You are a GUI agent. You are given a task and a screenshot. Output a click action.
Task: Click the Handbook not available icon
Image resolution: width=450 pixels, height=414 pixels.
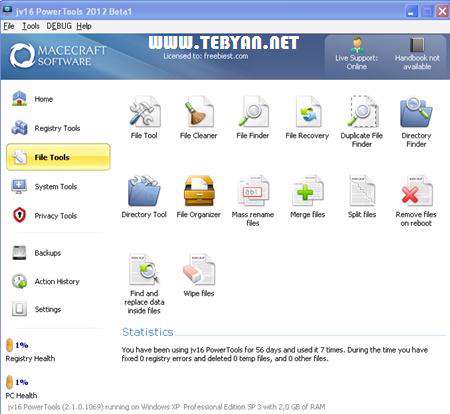(417, 45)
